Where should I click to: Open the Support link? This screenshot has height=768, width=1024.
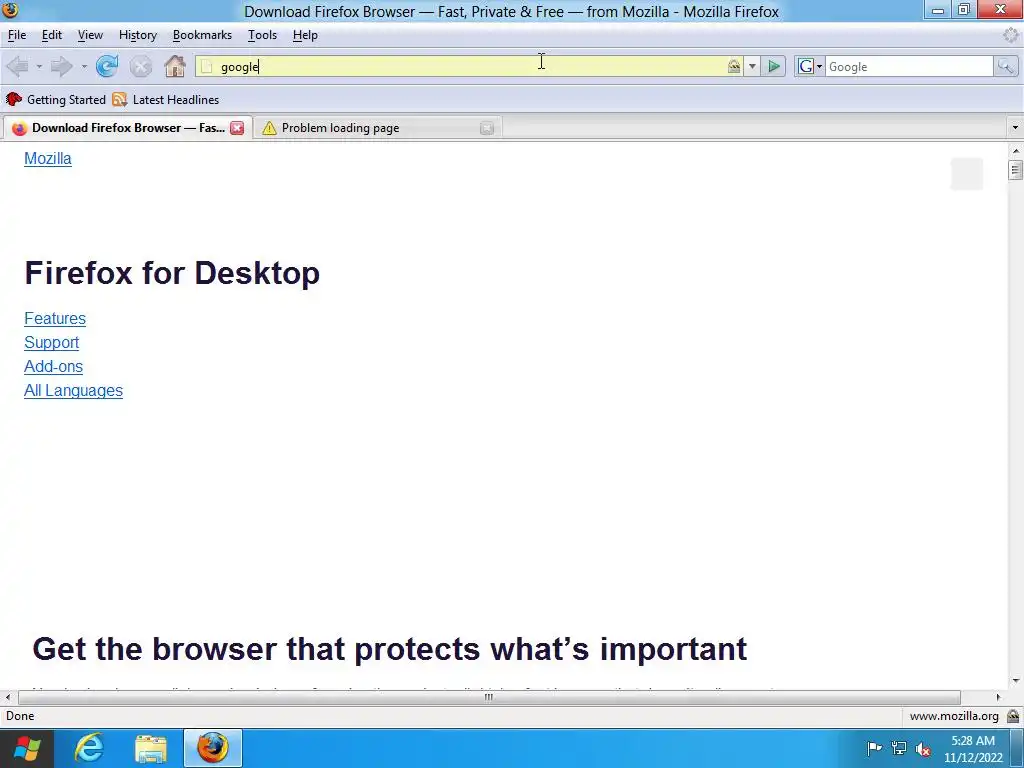52,343
